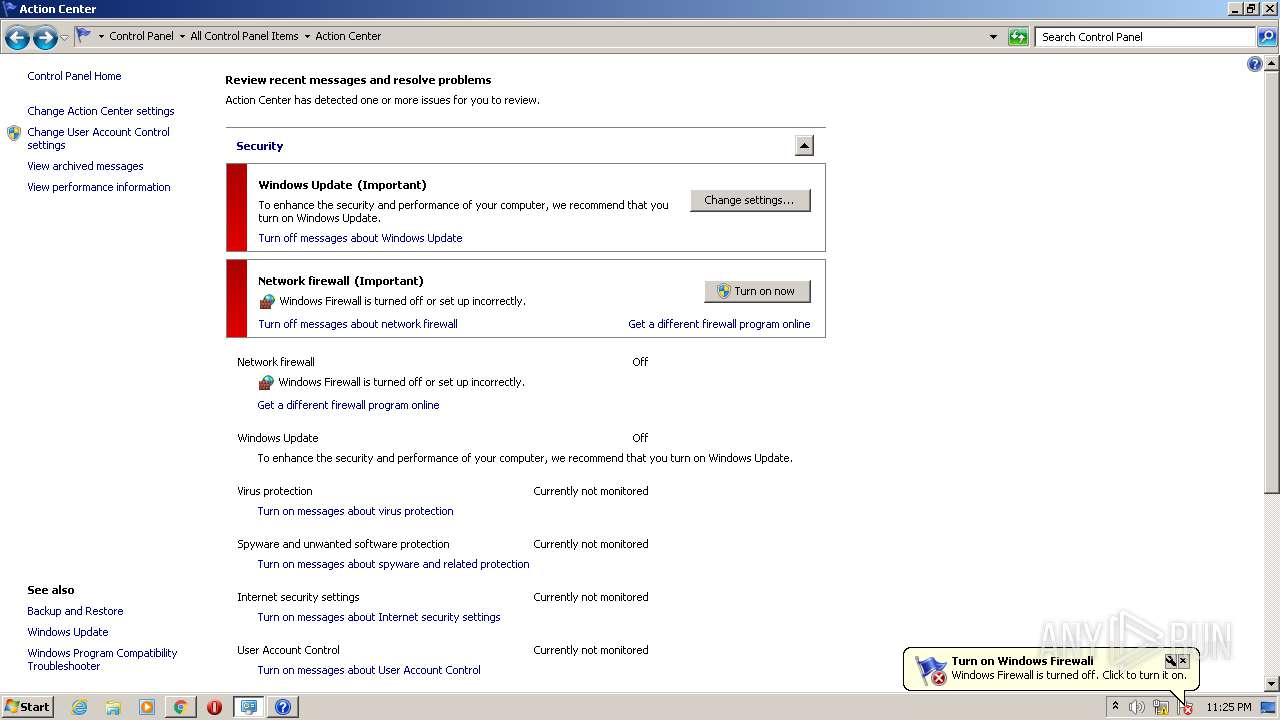Click the Change settings... button
This screenshot has width=1280, height=720.
(750, 200)
